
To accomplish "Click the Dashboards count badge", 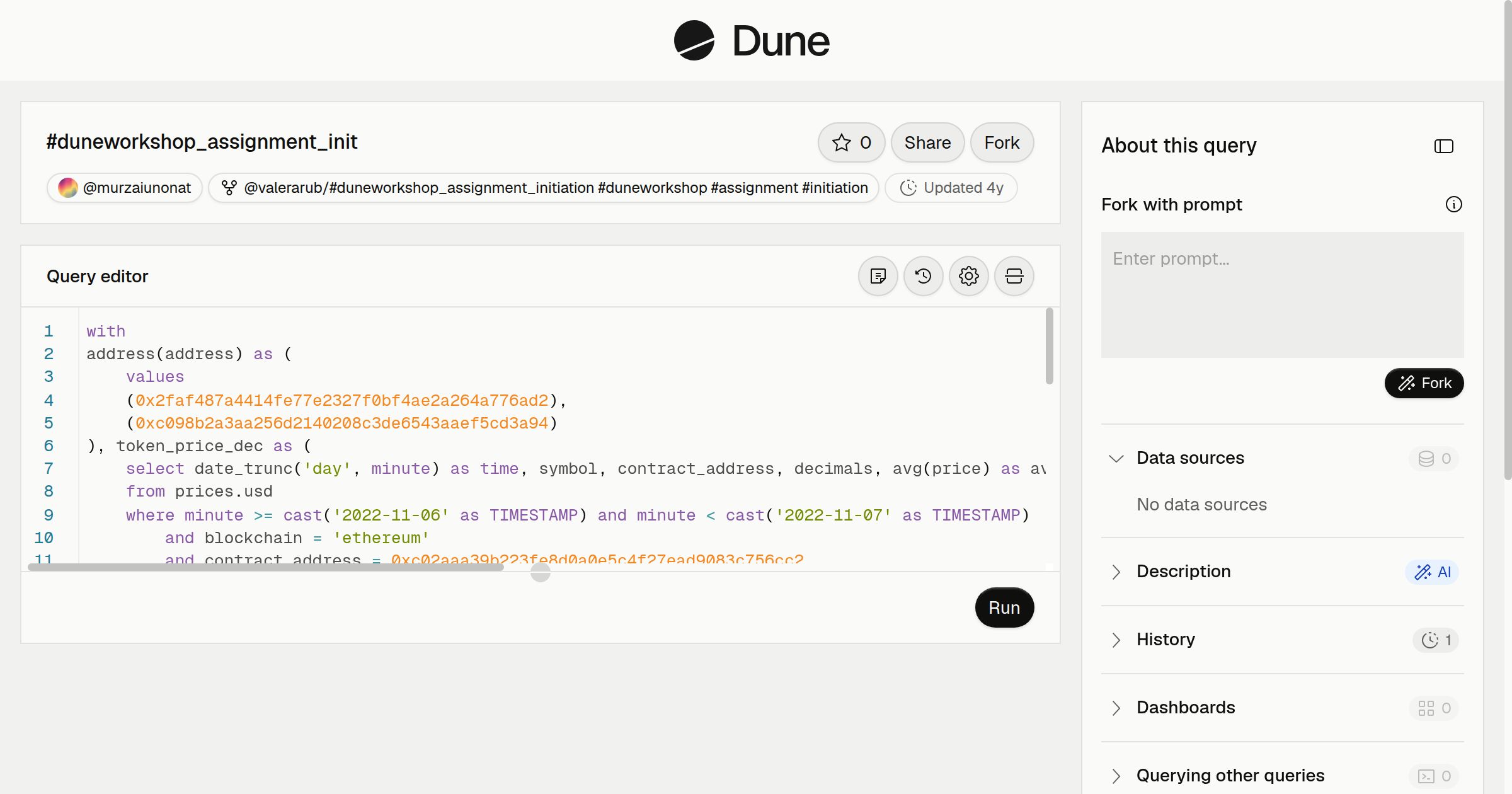I will click(1434, 708).
